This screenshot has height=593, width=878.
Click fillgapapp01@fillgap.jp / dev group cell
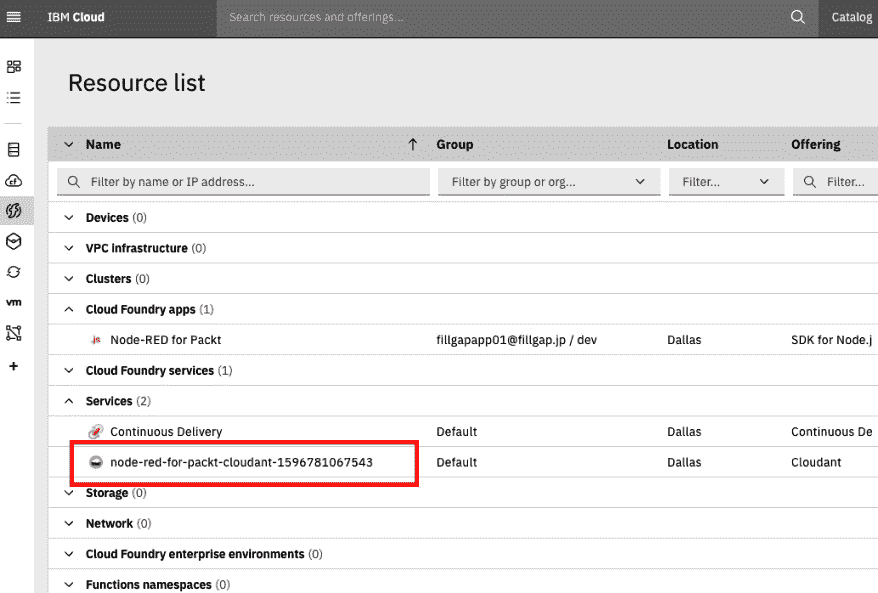point(516,340)
